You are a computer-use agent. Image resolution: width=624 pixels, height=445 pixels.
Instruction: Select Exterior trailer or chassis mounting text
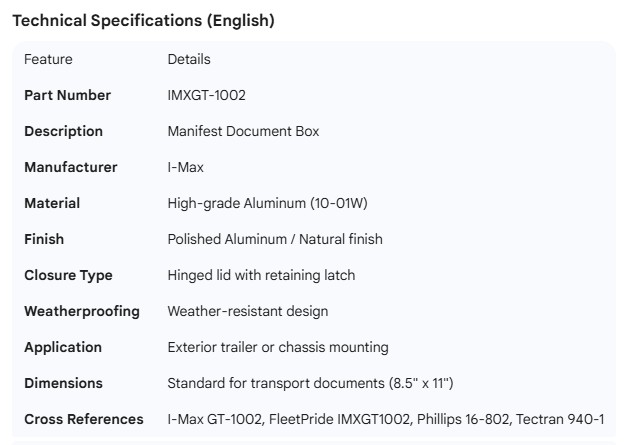[278, 348]
